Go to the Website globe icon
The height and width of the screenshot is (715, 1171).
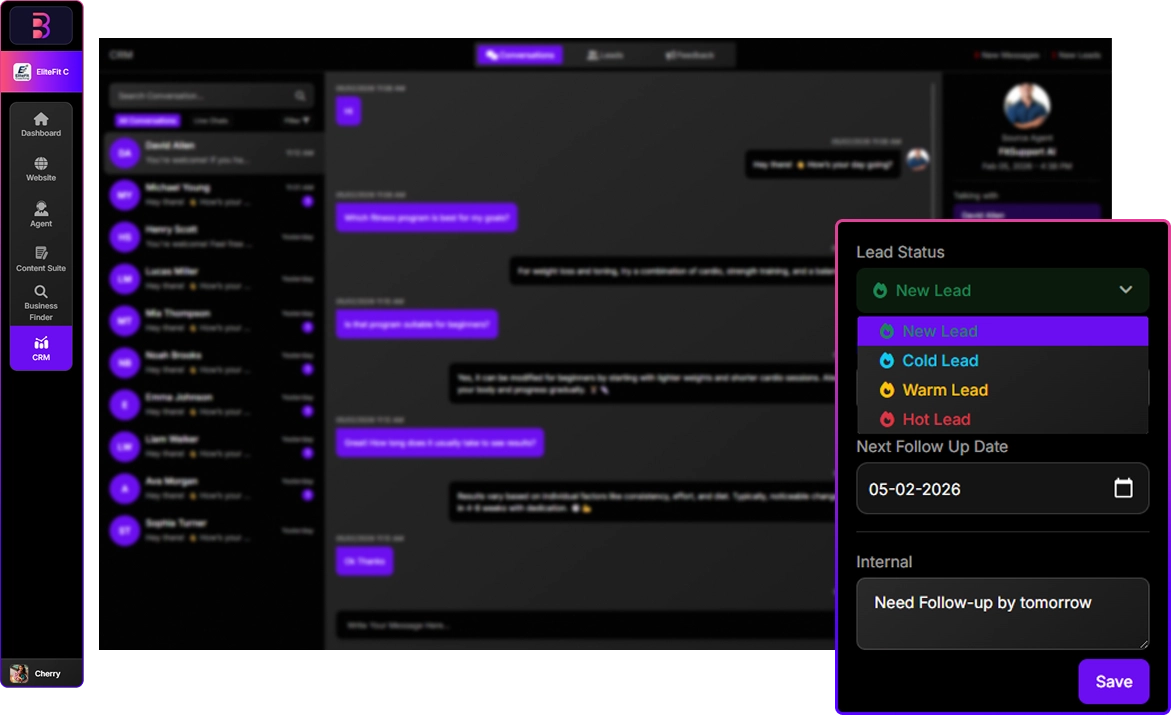(41, 168)
